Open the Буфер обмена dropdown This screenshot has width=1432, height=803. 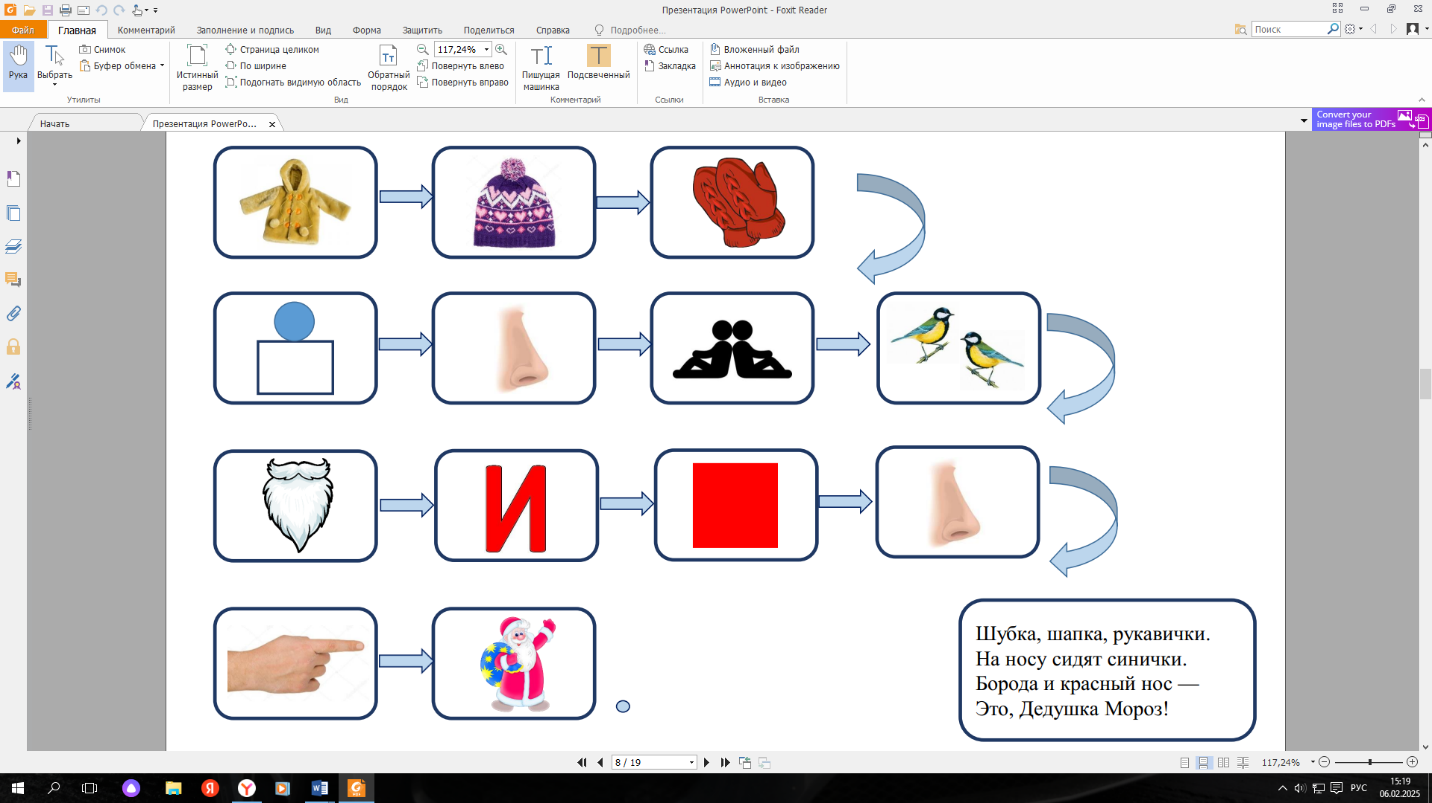pyautogui.click(x=121, y=65)
